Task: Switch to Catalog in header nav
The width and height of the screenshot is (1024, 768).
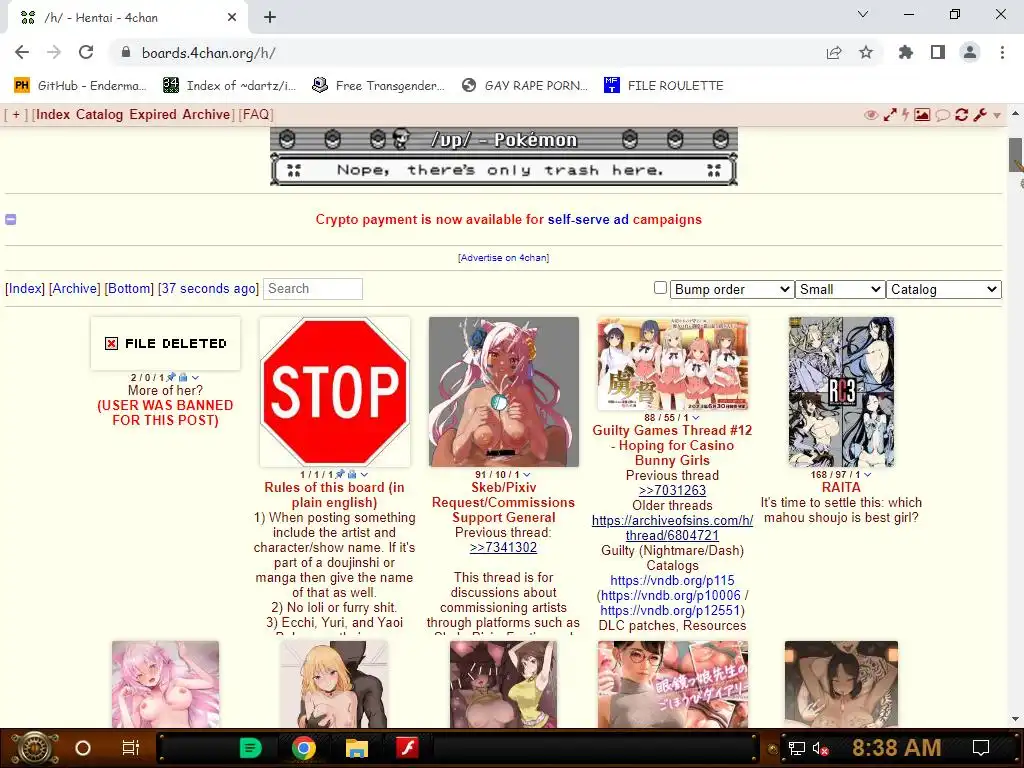Action: pos(99,115)
